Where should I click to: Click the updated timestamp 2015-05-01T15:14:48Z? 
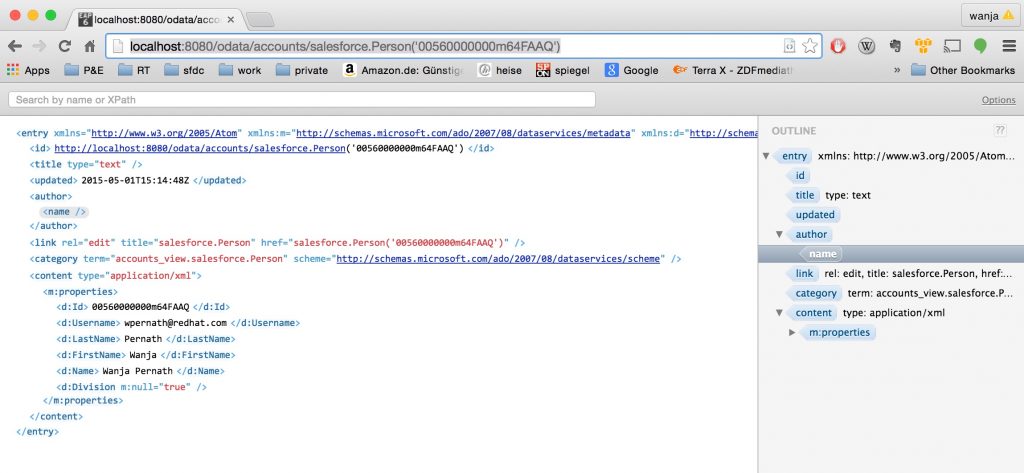(135, 180)
